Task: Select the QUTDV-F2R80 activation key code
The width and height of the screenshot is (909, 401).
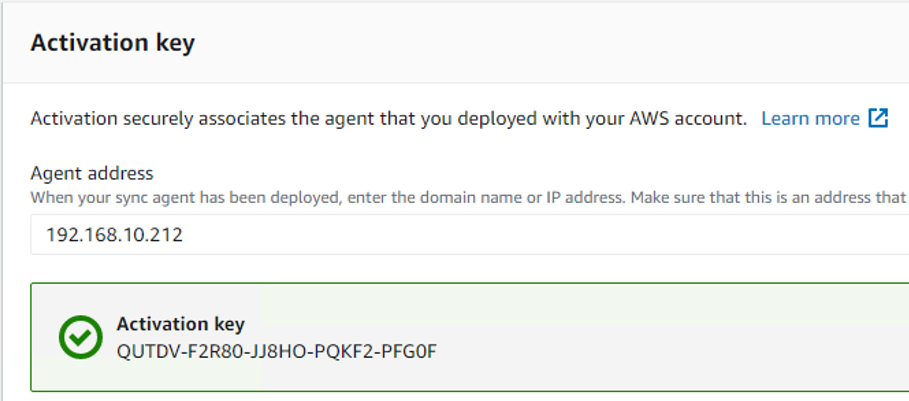Action: [x=276, y=351]
